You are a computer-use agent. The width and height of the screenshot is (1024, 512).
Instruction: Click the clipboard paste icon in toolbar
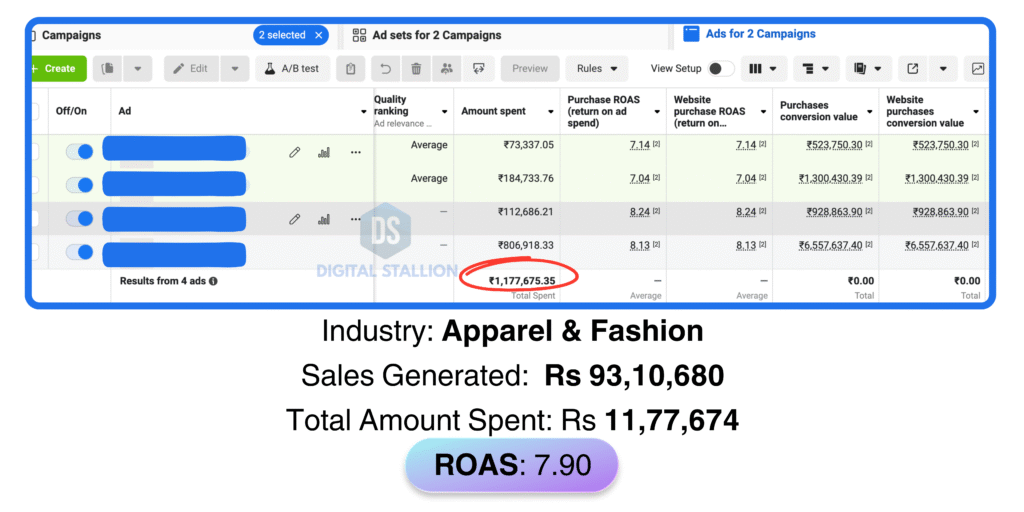click(x=349, y=69)
